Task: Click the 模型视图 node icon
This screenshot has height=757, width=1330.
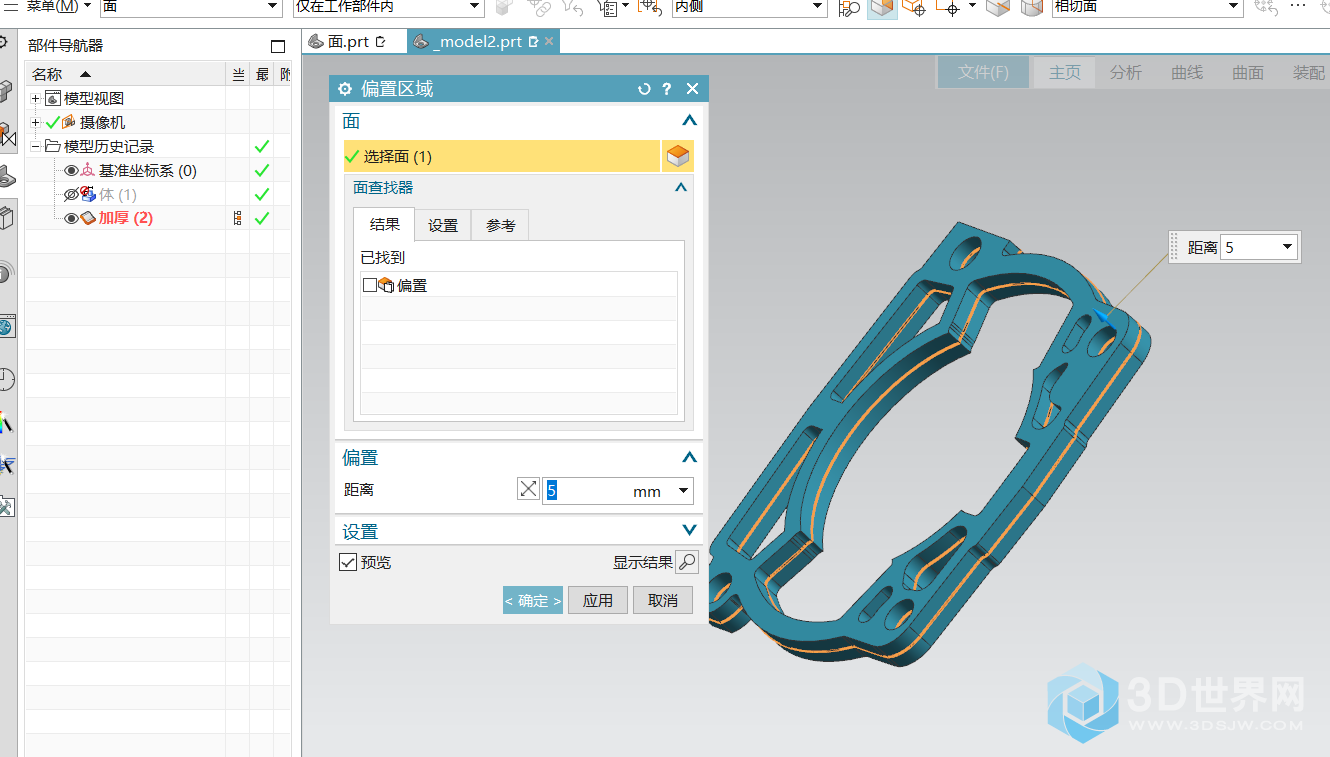Action: (x=53, y=98)
